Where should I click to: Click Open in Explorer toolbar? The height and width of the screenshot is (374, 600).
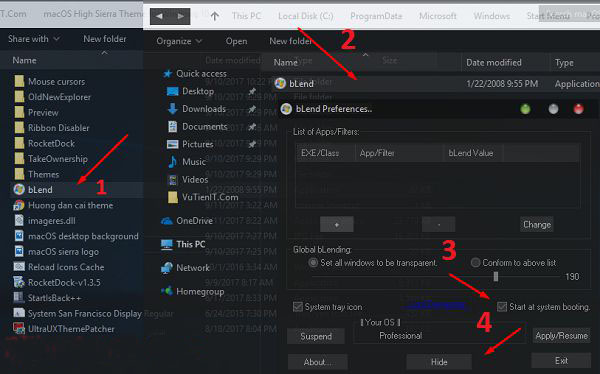coord(236,41)
